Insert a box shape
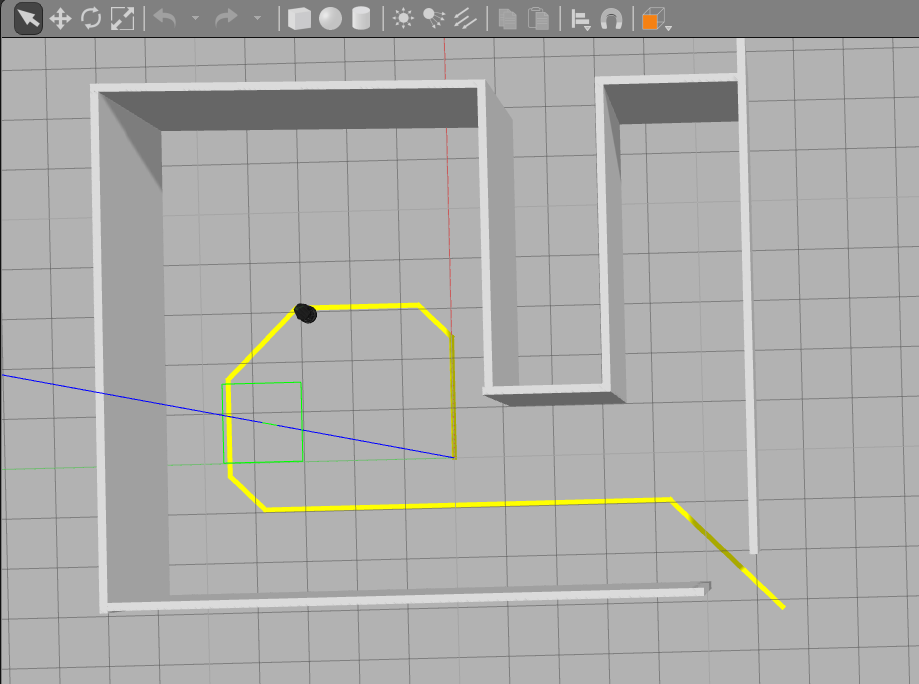This screenshot has height=684, width=919. (299, 18)
